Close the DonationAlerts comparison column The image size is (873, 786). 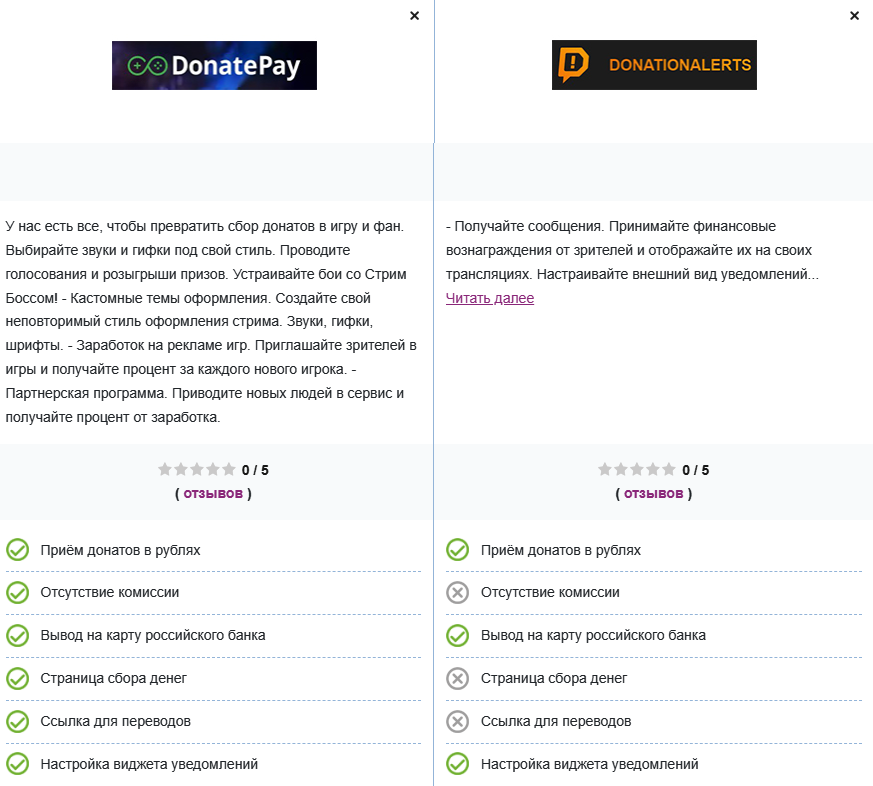coord(854,15)
